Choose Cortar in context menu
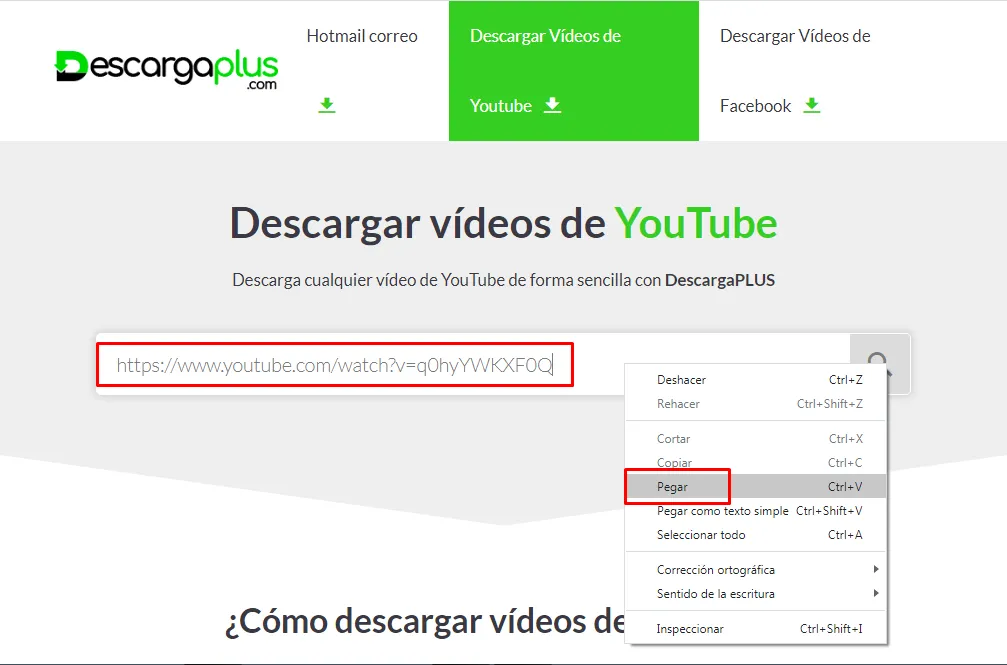 (x=756, y=439)
